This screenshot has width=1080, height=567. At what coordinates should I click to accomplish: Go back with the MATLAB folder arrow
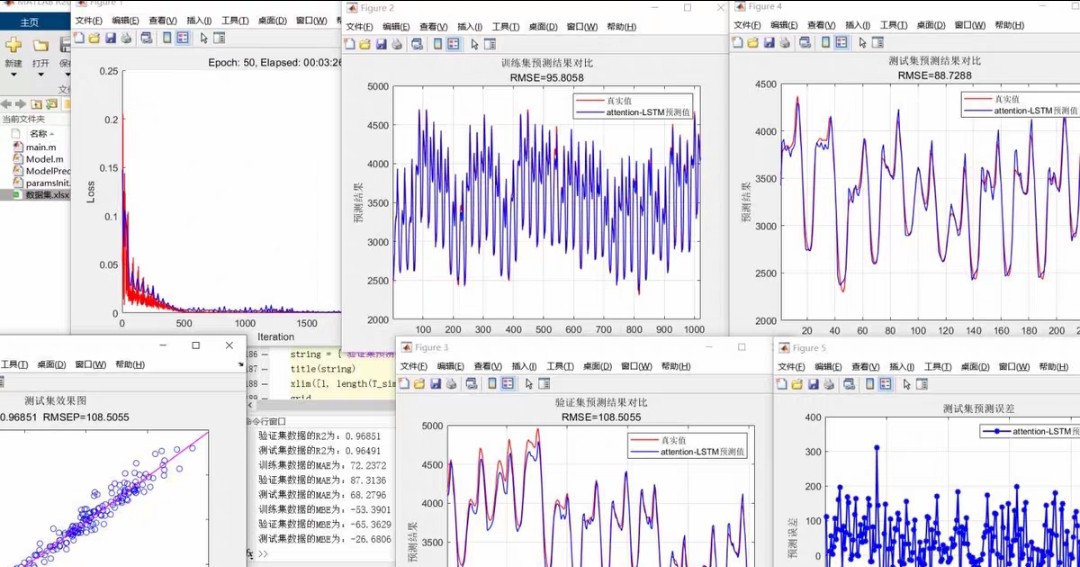(x=6, y=104)
